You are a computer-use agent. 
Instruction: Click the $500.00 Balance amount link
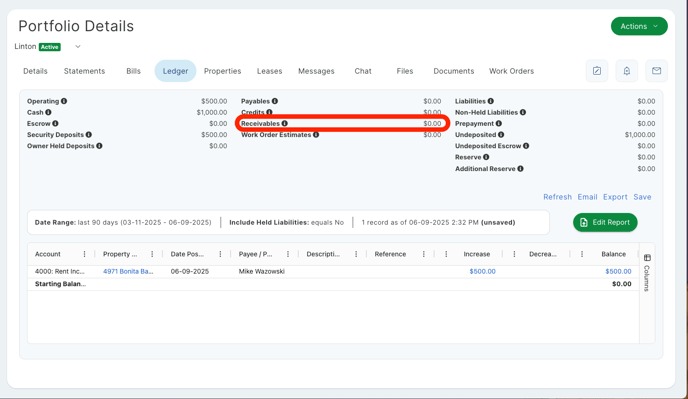pos(618,271)
